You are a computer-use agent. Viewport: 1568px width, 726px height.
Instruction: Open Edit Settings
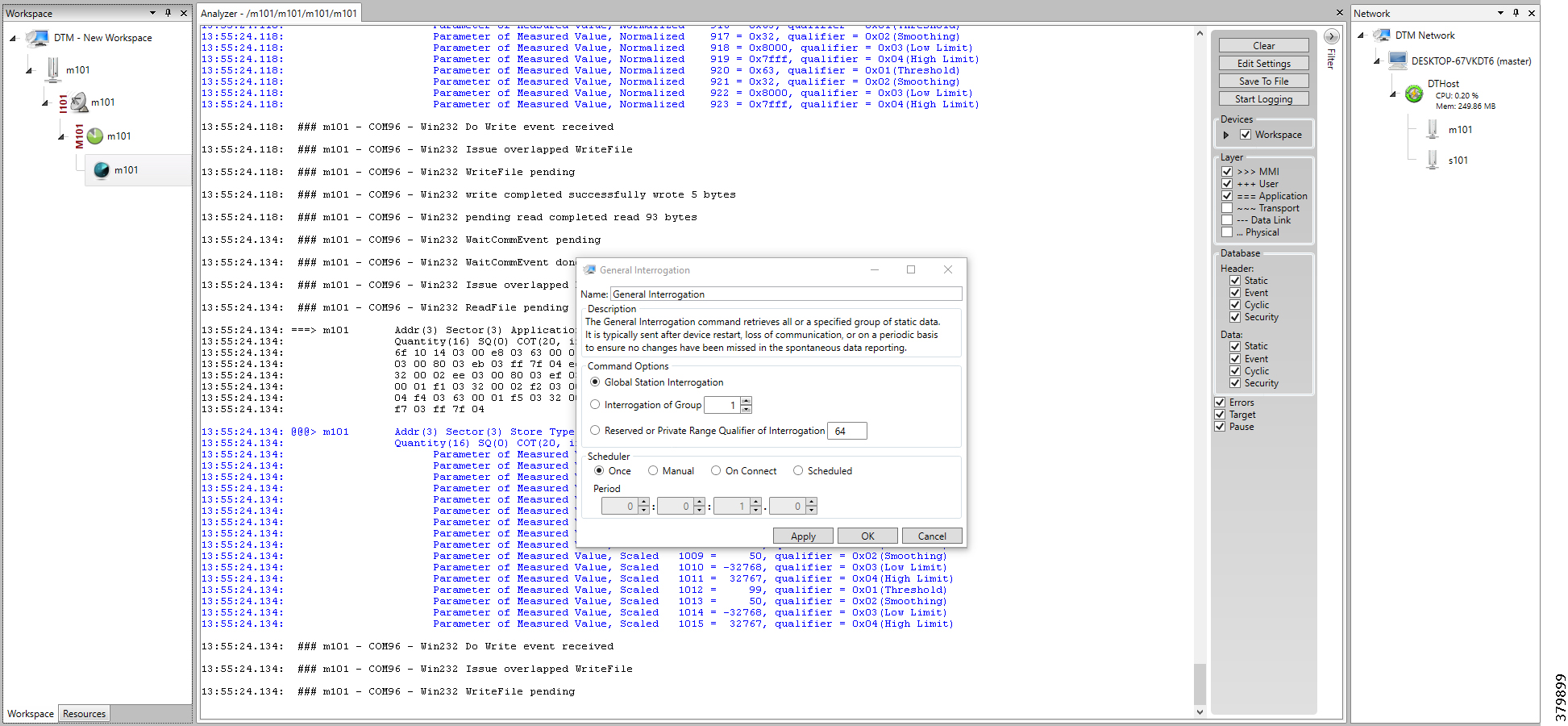1263,64
